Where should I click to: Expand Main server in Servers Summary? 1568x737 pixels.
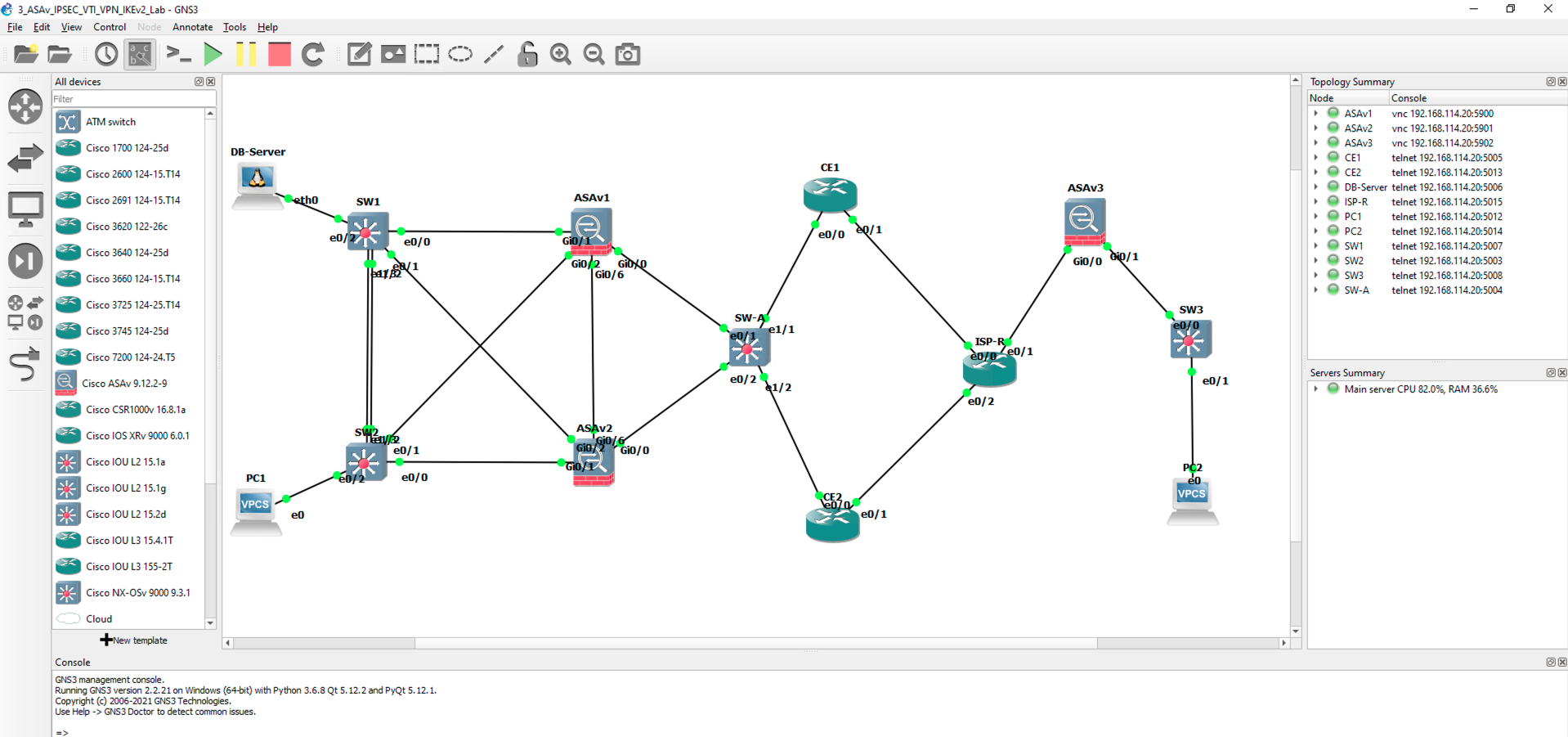1316,389
